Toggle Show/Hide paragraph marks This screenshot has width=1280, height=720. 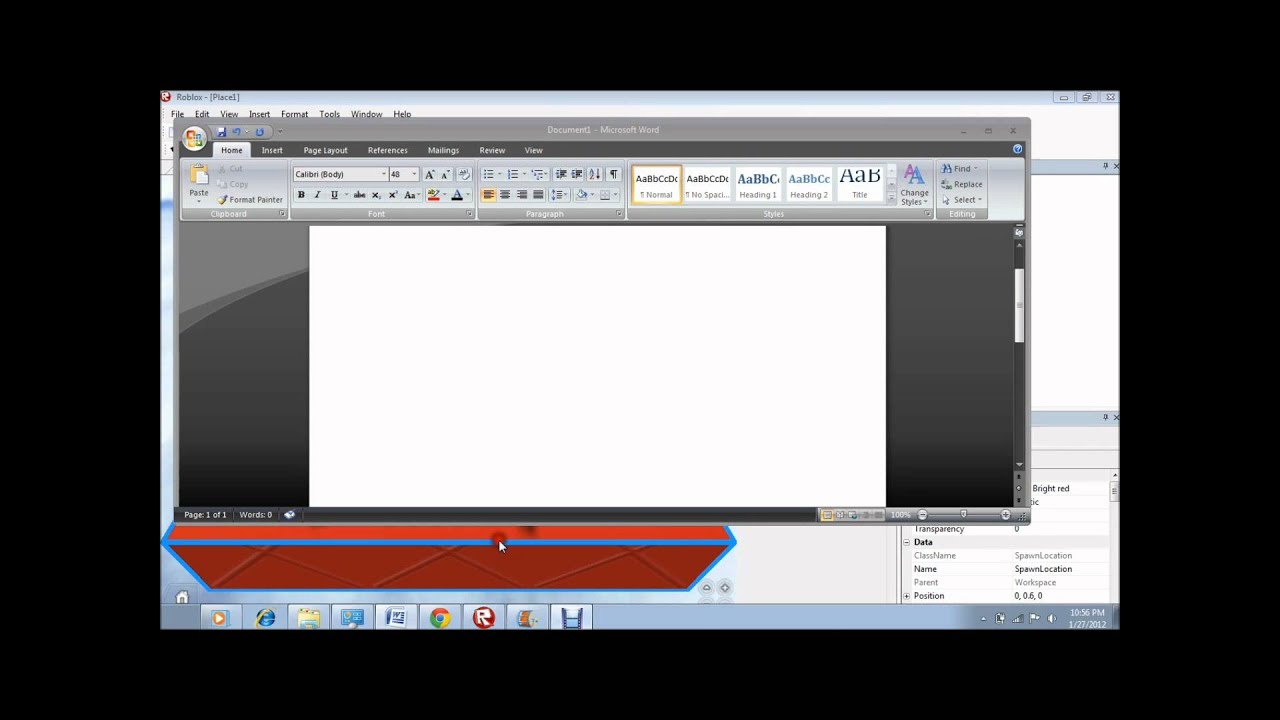pos(613,174)
